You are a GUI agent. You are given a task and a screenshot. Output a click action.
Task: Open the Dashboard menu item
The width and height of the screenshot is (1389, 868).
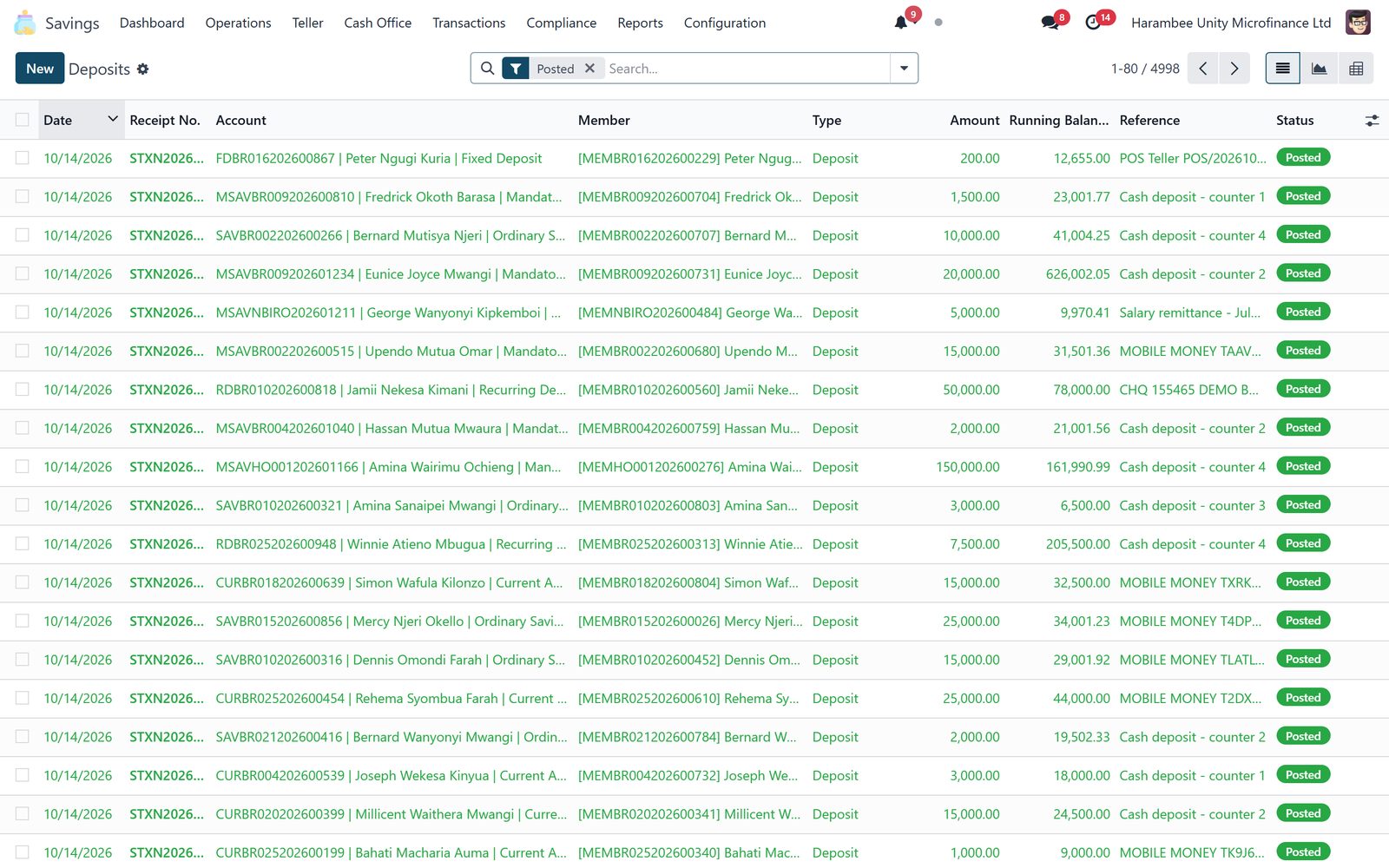pyautogui.click(x=152, y=23)
